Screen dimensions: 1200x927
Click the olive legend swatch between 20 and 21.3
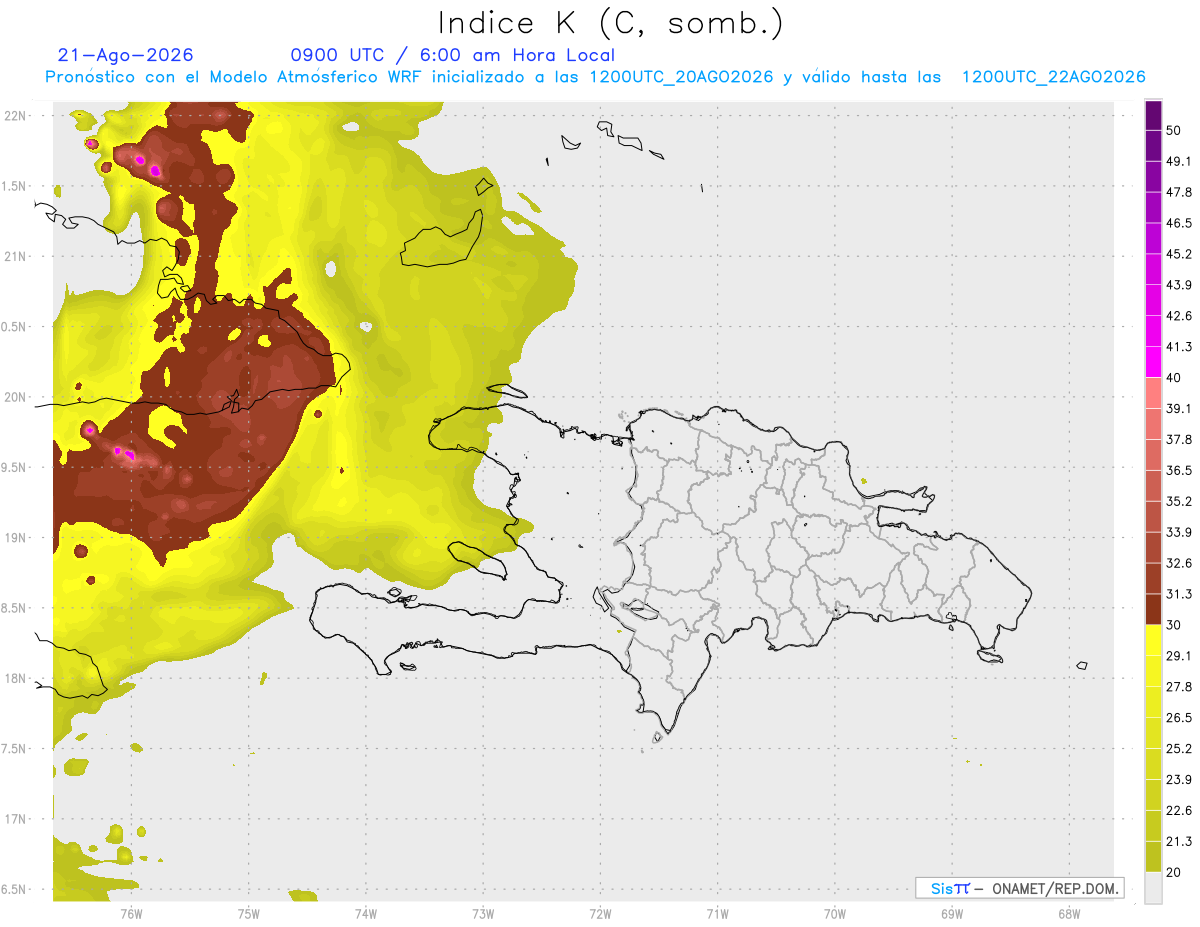[x=1154, y=856]
